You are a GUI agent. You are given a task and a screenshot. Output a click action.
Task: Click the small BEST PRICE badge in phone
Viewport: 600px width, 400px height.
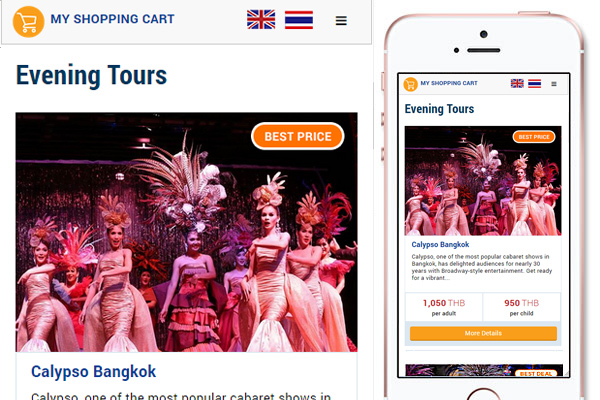coord(534,137)
